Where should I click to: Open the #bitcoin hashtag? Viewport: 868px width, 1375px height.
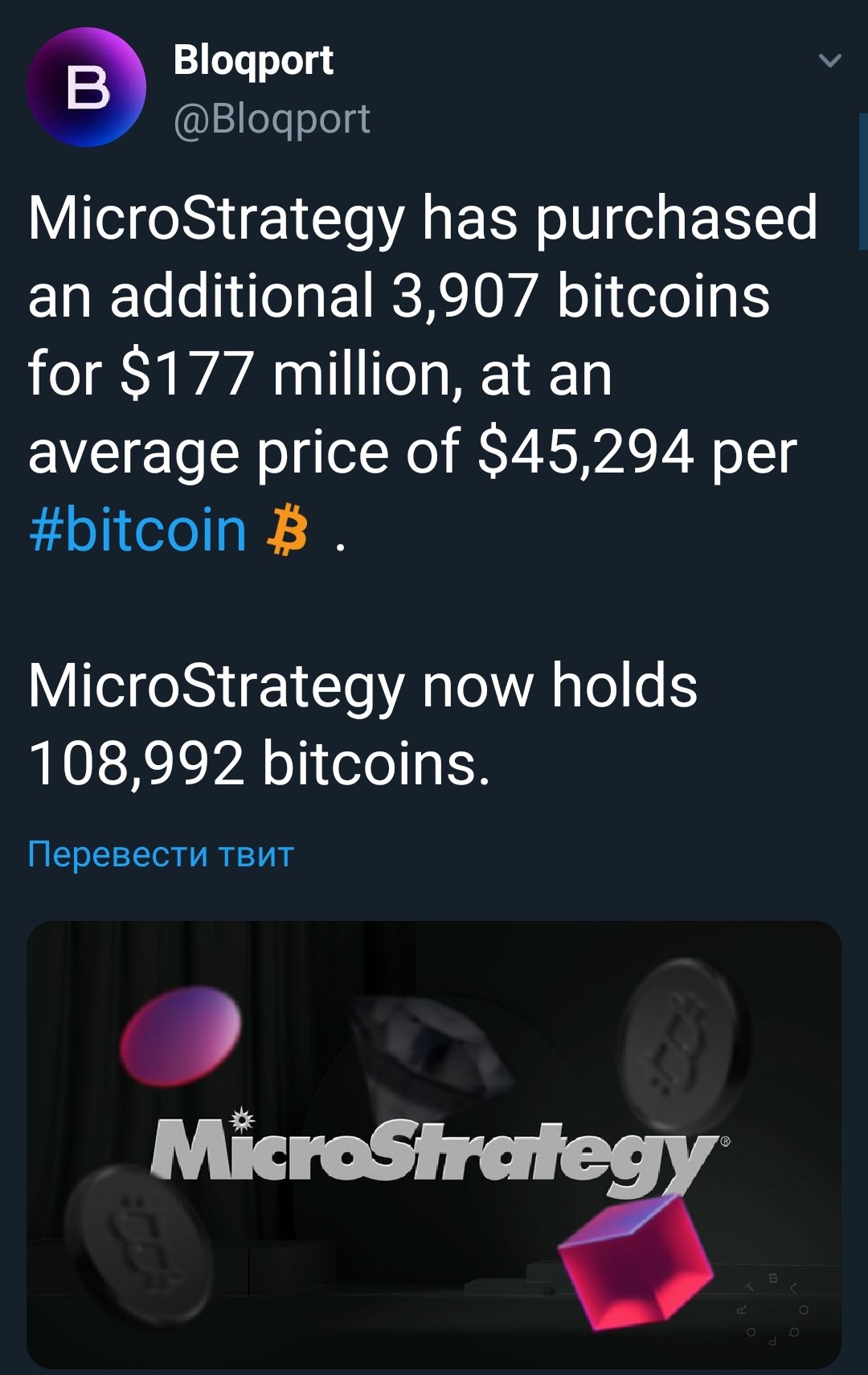point(138,530)
